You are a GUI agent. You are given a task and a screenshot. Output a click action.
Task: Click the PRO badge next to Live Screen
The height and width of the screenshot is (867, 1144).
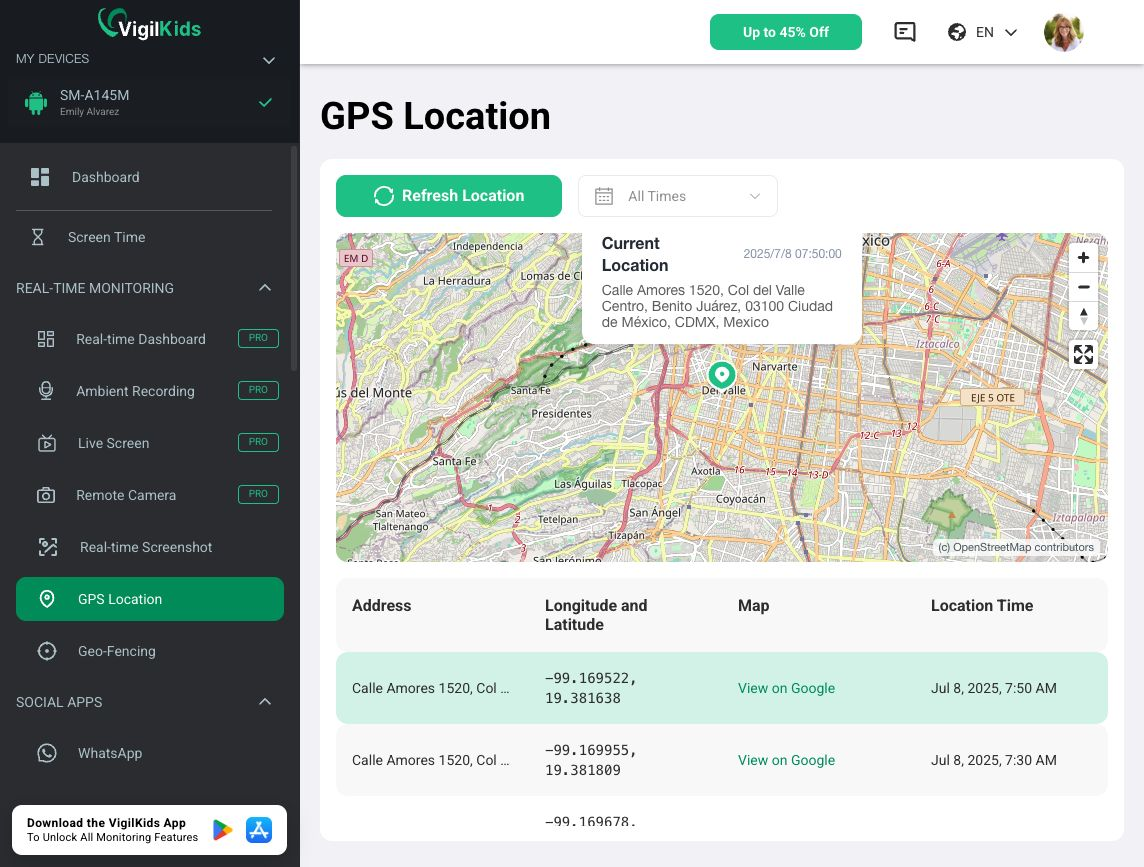[258, 442]
